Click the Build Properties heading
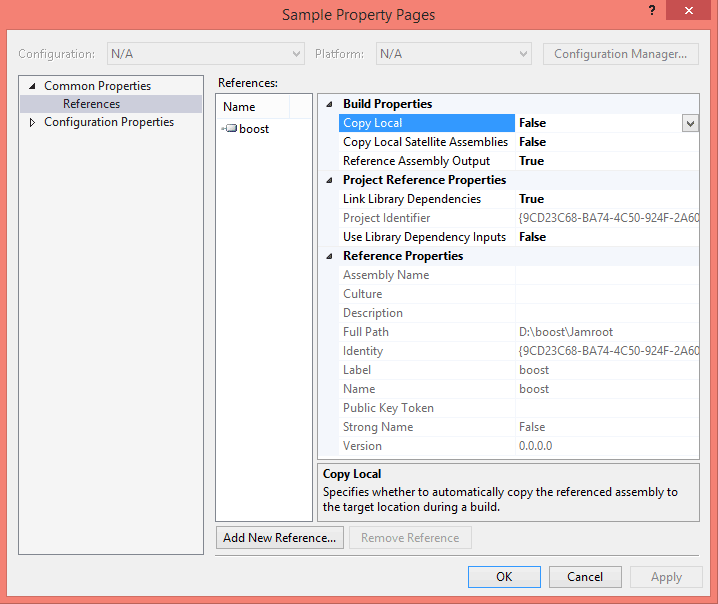Viewport: 718px width, 604px height. tap(387, 104)
